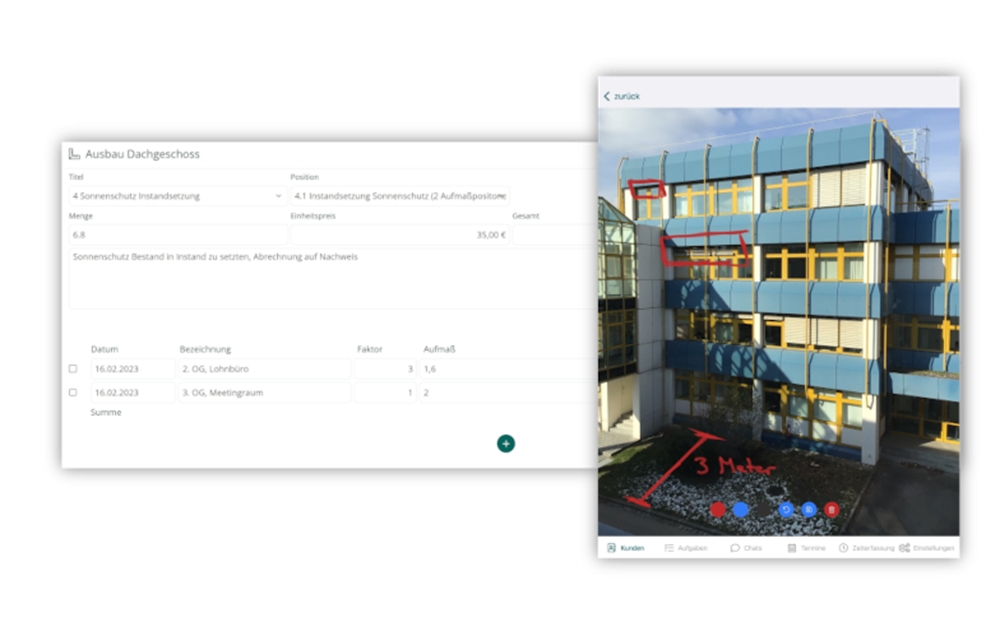Click the Aufmaß field showing 1,6
1000x636 pixels.
pos(508,369)
